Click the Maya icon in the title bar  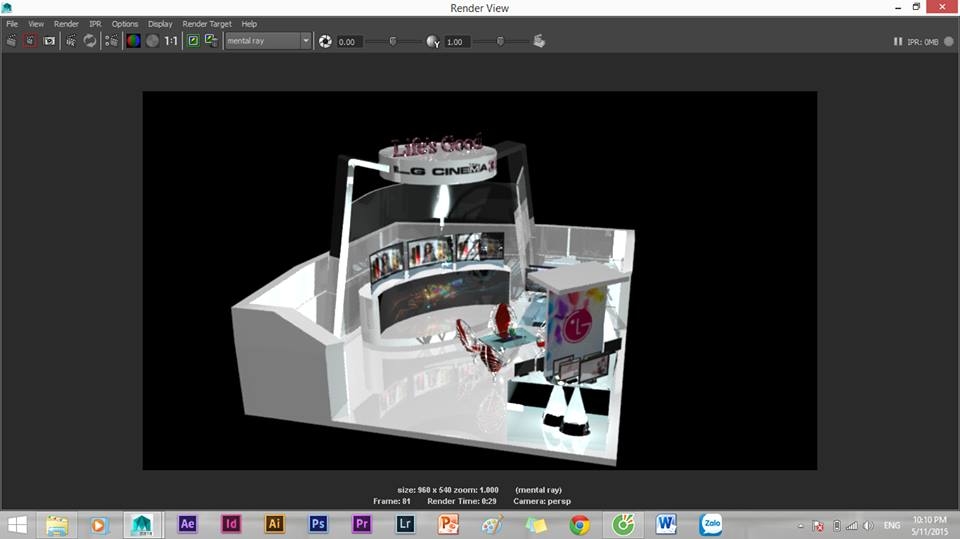tap(7, 7)
